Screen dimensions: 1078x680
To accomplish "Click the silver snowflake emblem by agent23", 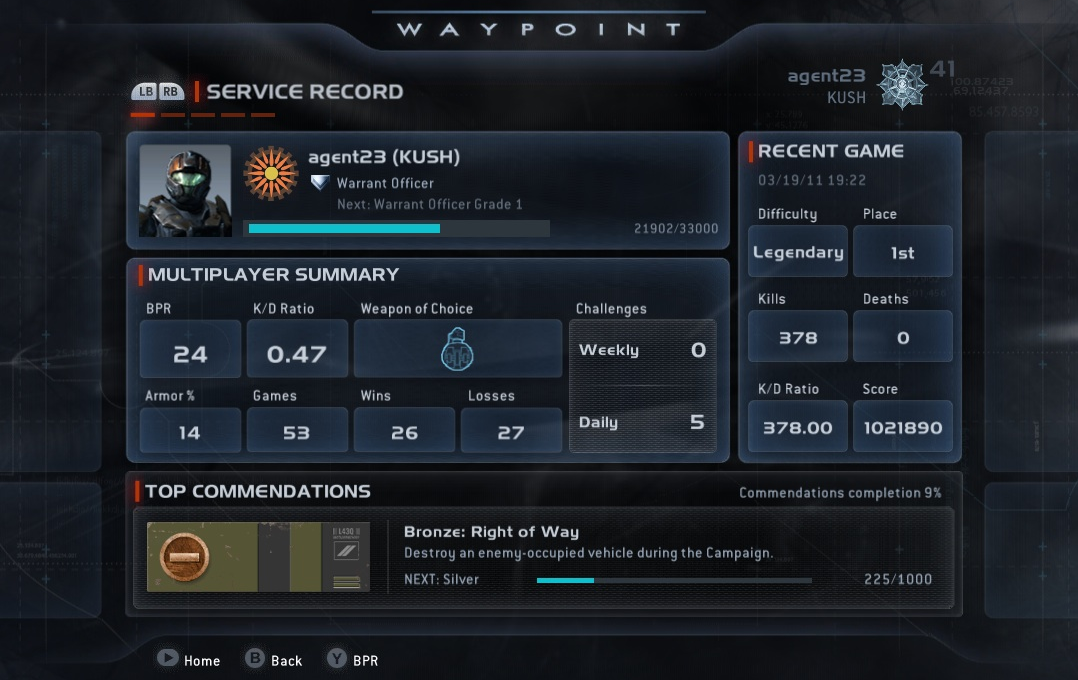I will [x=902, y=85].
